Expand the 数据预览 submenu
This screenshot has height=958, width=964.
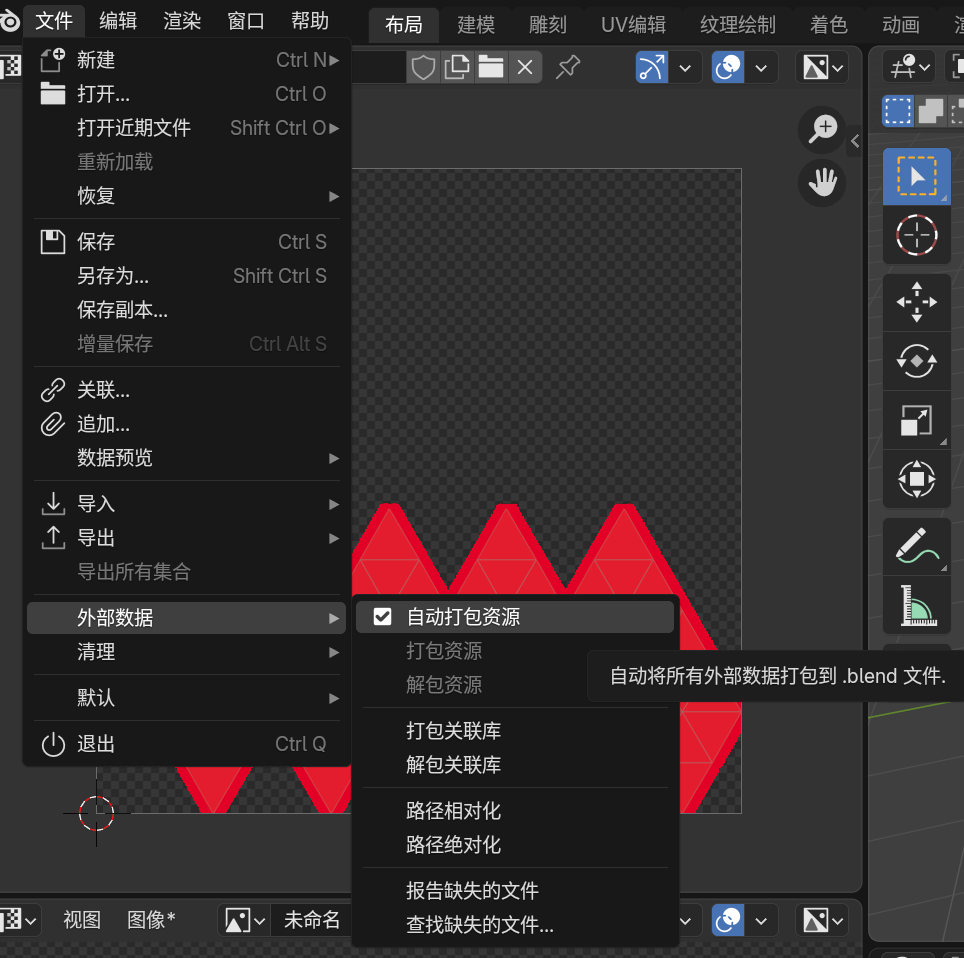[187, 457]
